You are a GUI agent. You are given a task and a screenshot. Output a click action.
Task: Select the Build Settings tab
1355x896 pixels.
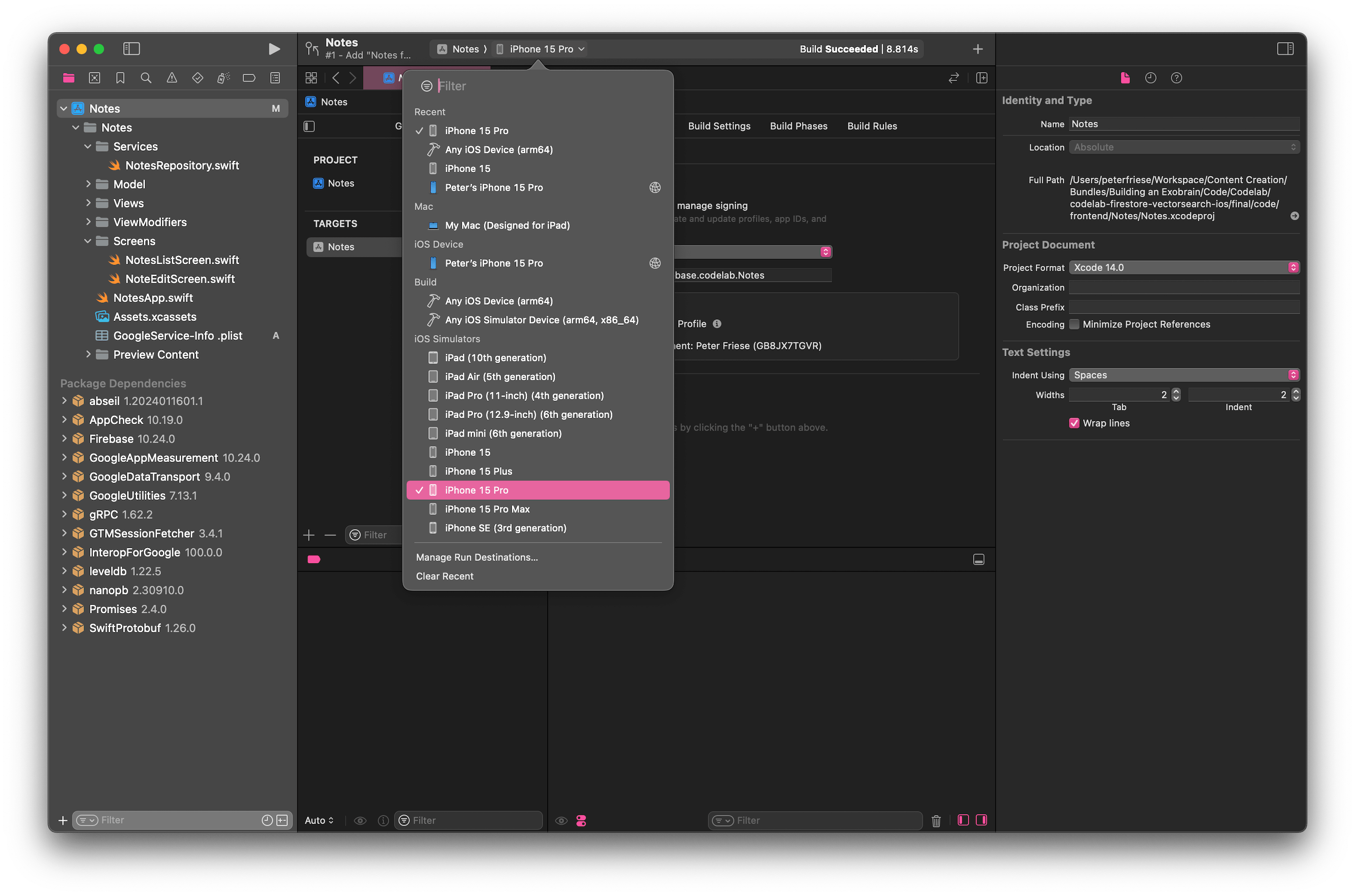point(717,125)
